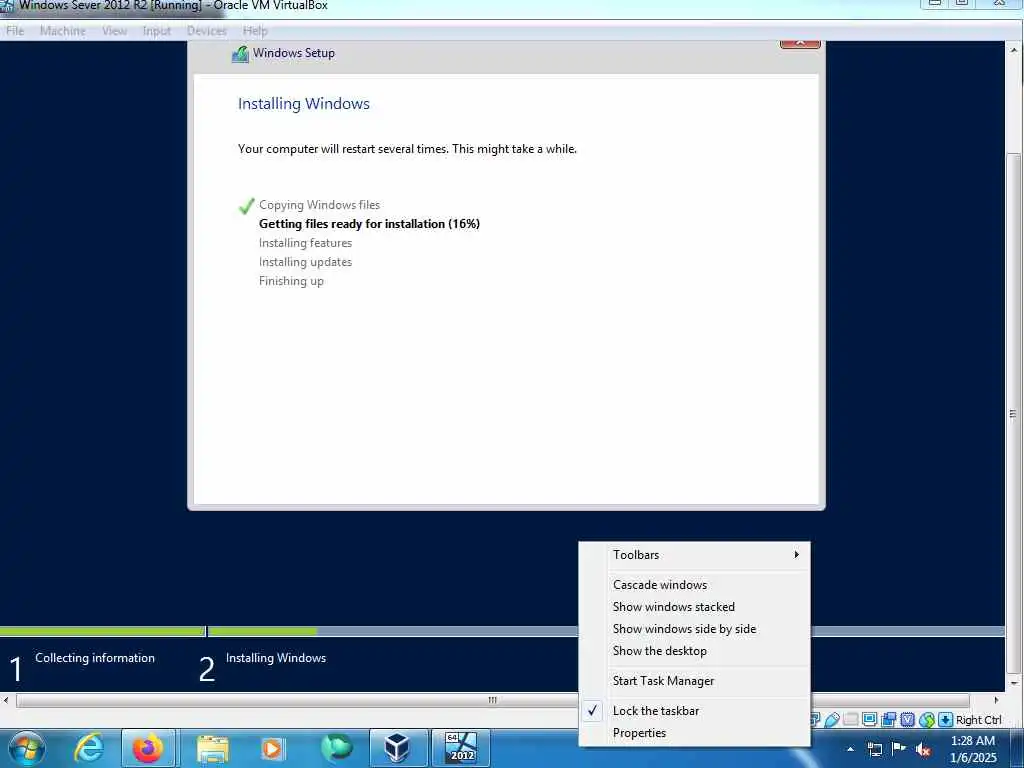Open Windows Explorer folder icon in taskbar
The width and height of the screenshot is (1024, 768).
click(212, 749)
